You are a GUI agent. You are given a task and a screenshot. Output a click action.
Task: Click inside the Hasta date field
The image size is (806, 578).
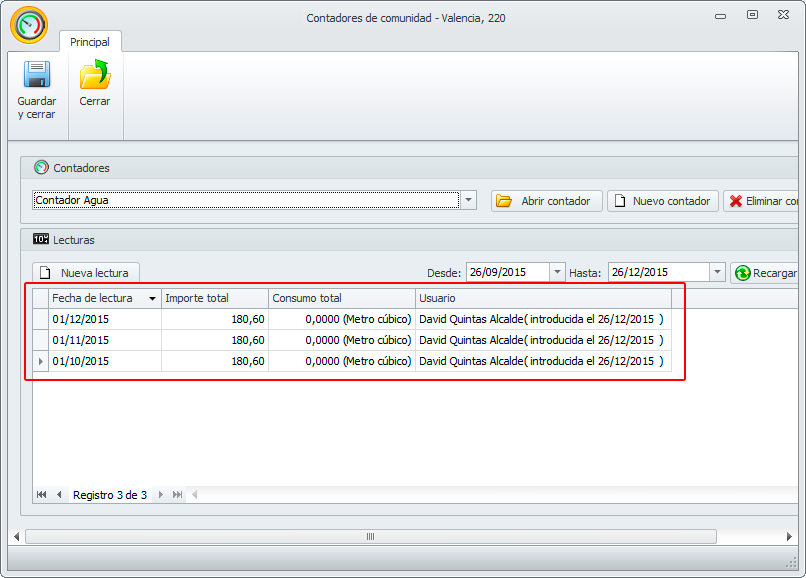click(x=657, y=272)
